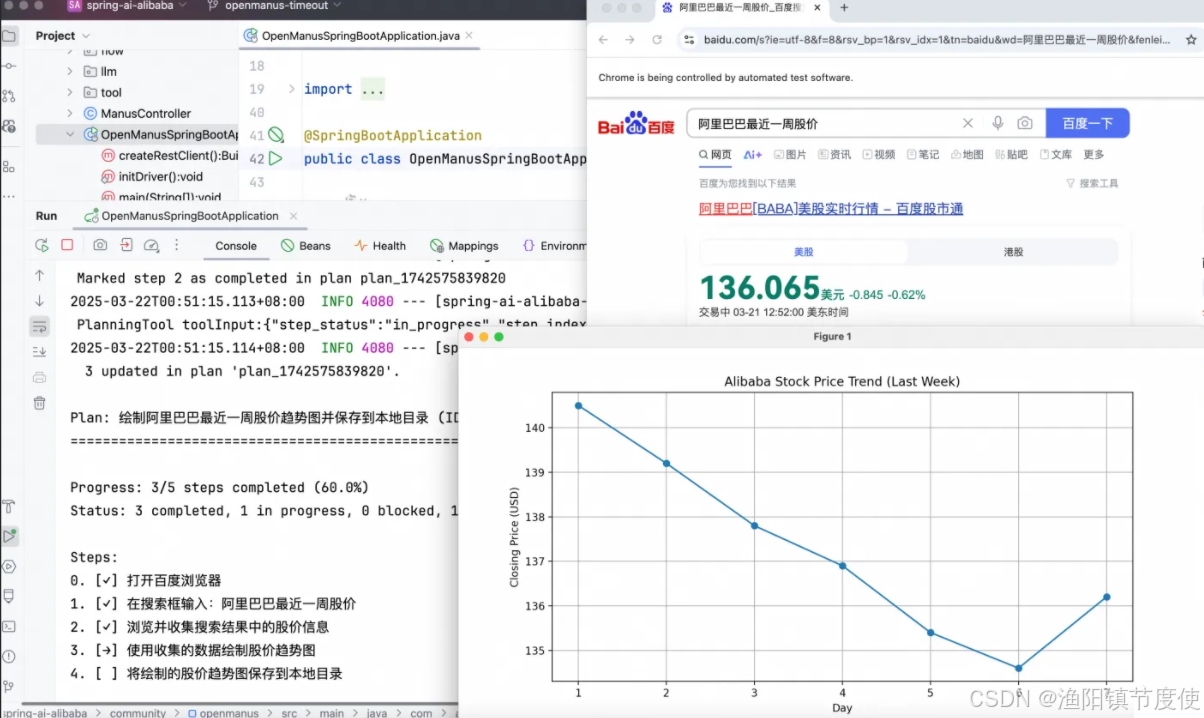
Task: Open the Commit tool window icon
Action: click(9, 66)
